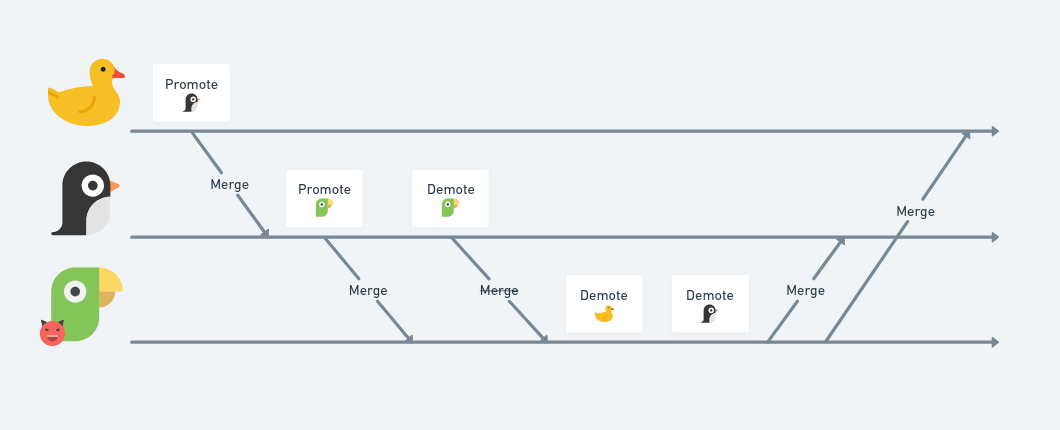Click the small penguin icon in the Promote card
This screenshot has height=430, width=1060.
click(191, 103)
